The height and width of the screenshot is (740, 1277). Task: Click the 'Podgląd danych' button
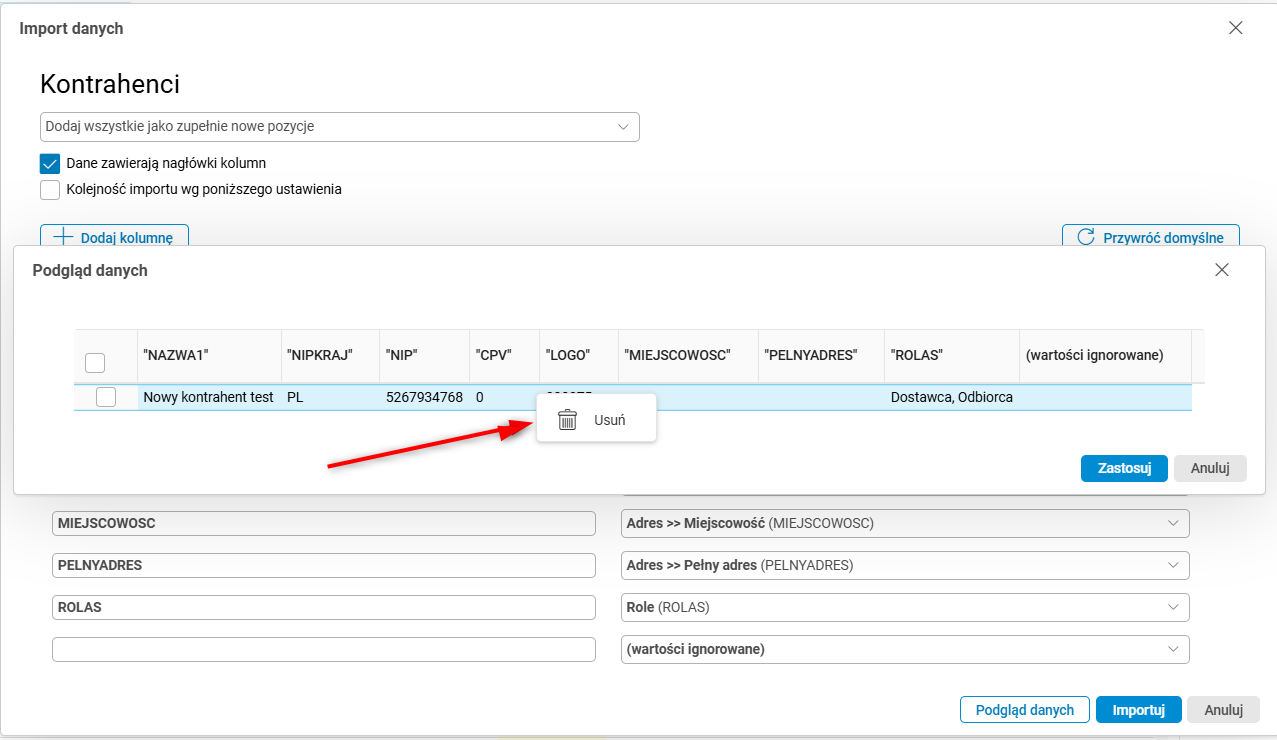pyautogui.click(x=1024, y=710)
